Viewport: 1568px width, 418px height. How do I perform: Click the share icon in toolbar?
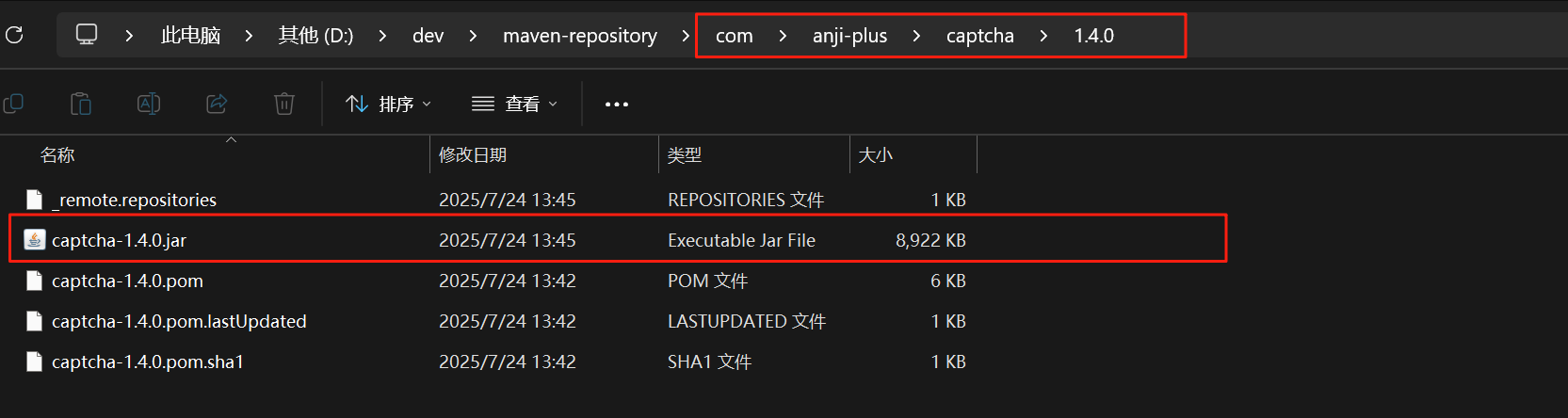click(x=217, y=104)
